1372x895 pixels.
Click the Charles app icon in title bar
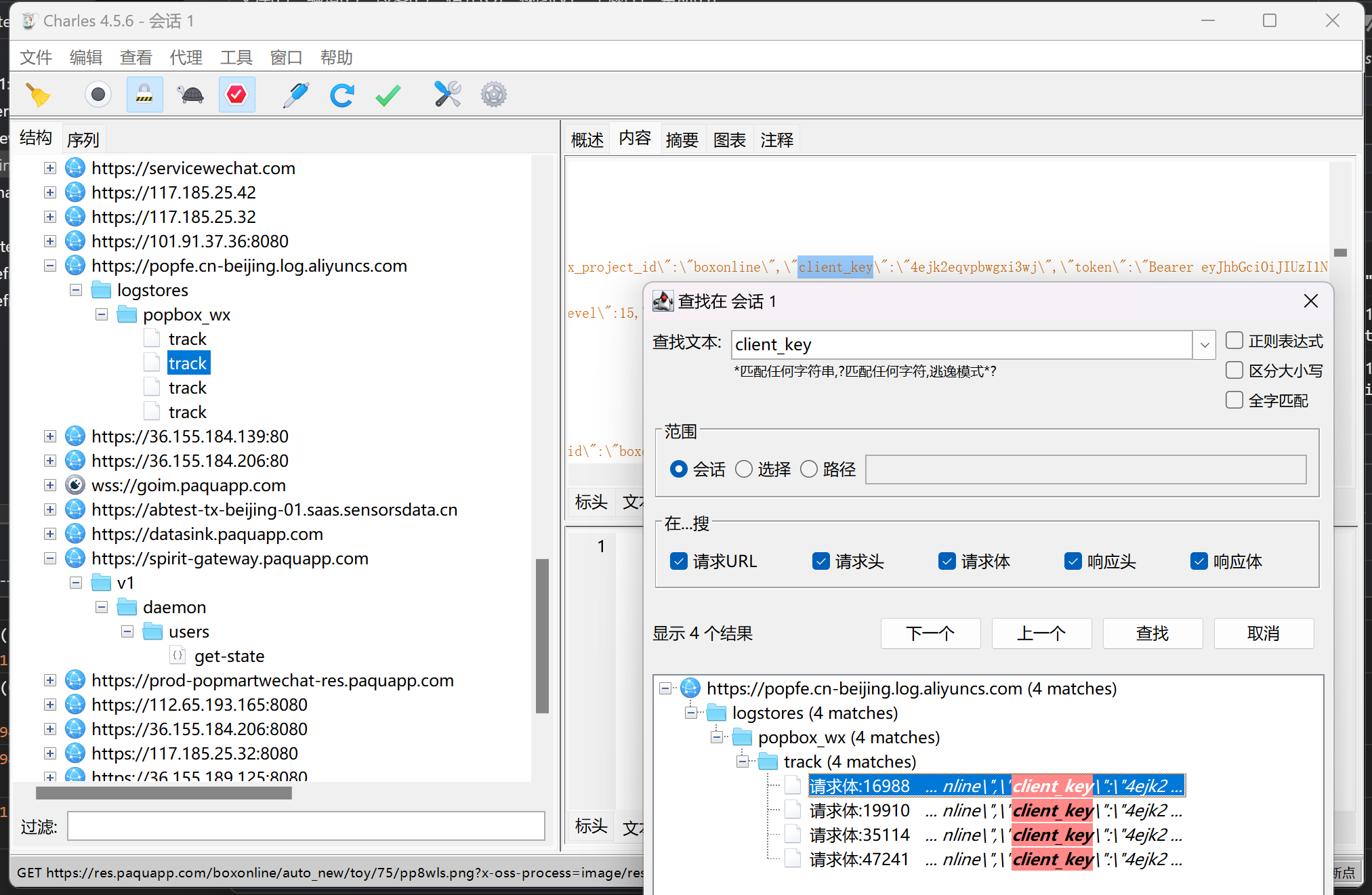click(28, 21)
